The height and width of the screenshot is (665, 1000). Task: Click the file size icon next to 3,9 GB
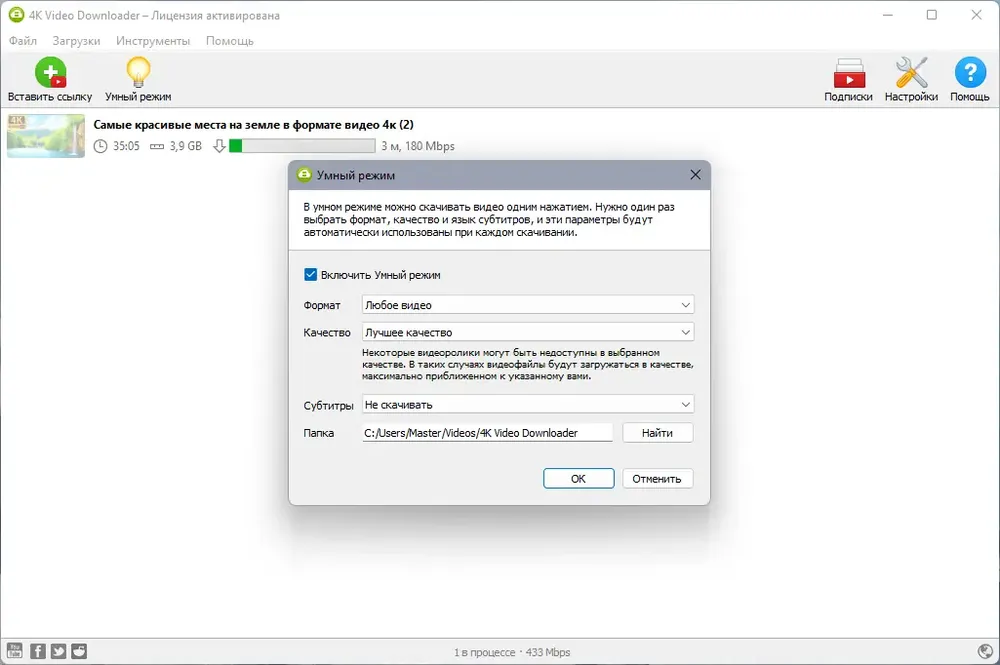pos(157,147)
